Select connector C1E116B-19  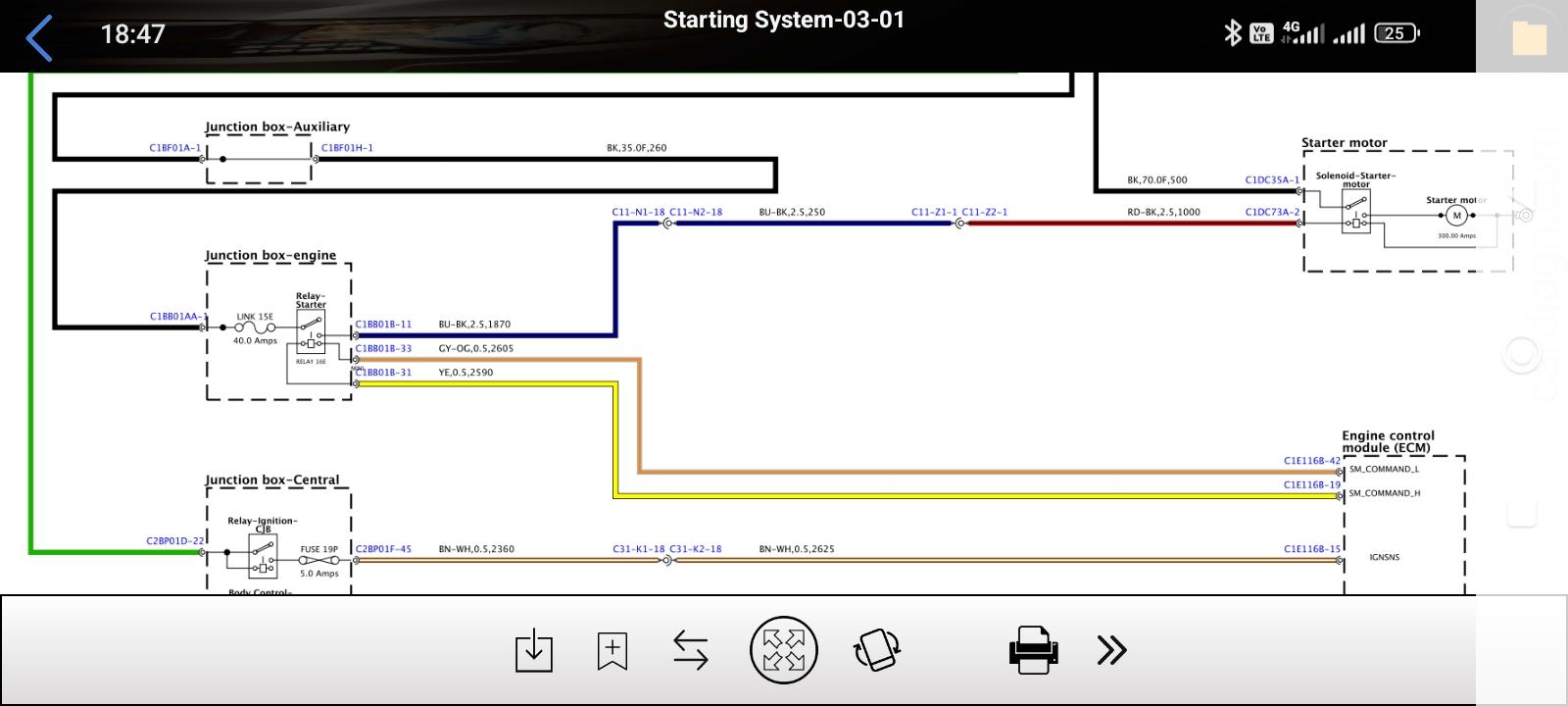point(1312,485)
